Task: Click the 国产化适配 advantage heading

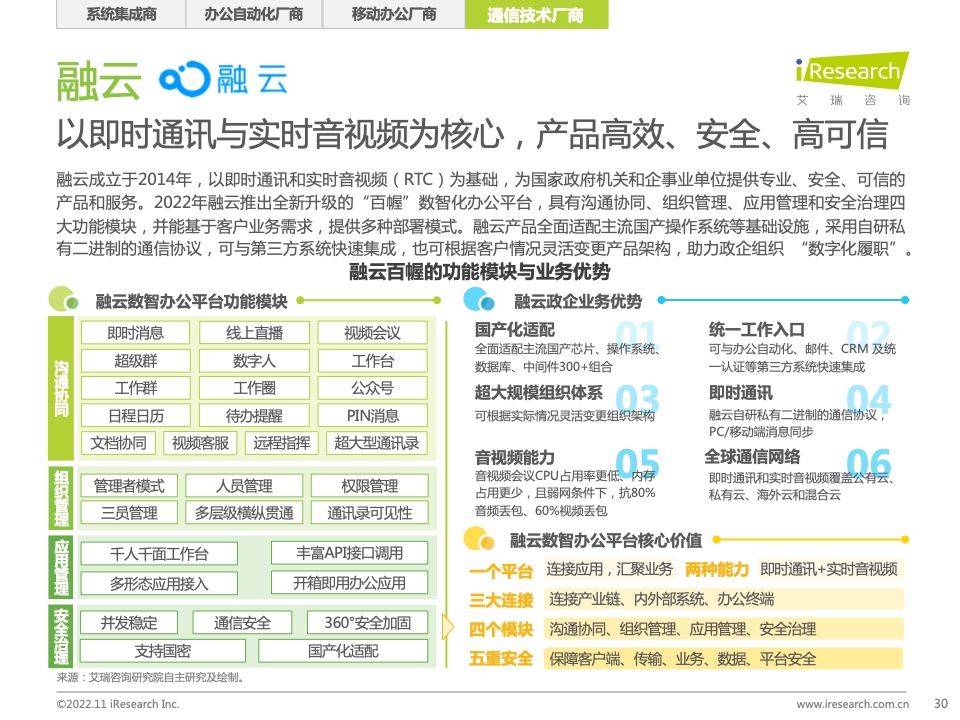Action: [x=514, y=330]
